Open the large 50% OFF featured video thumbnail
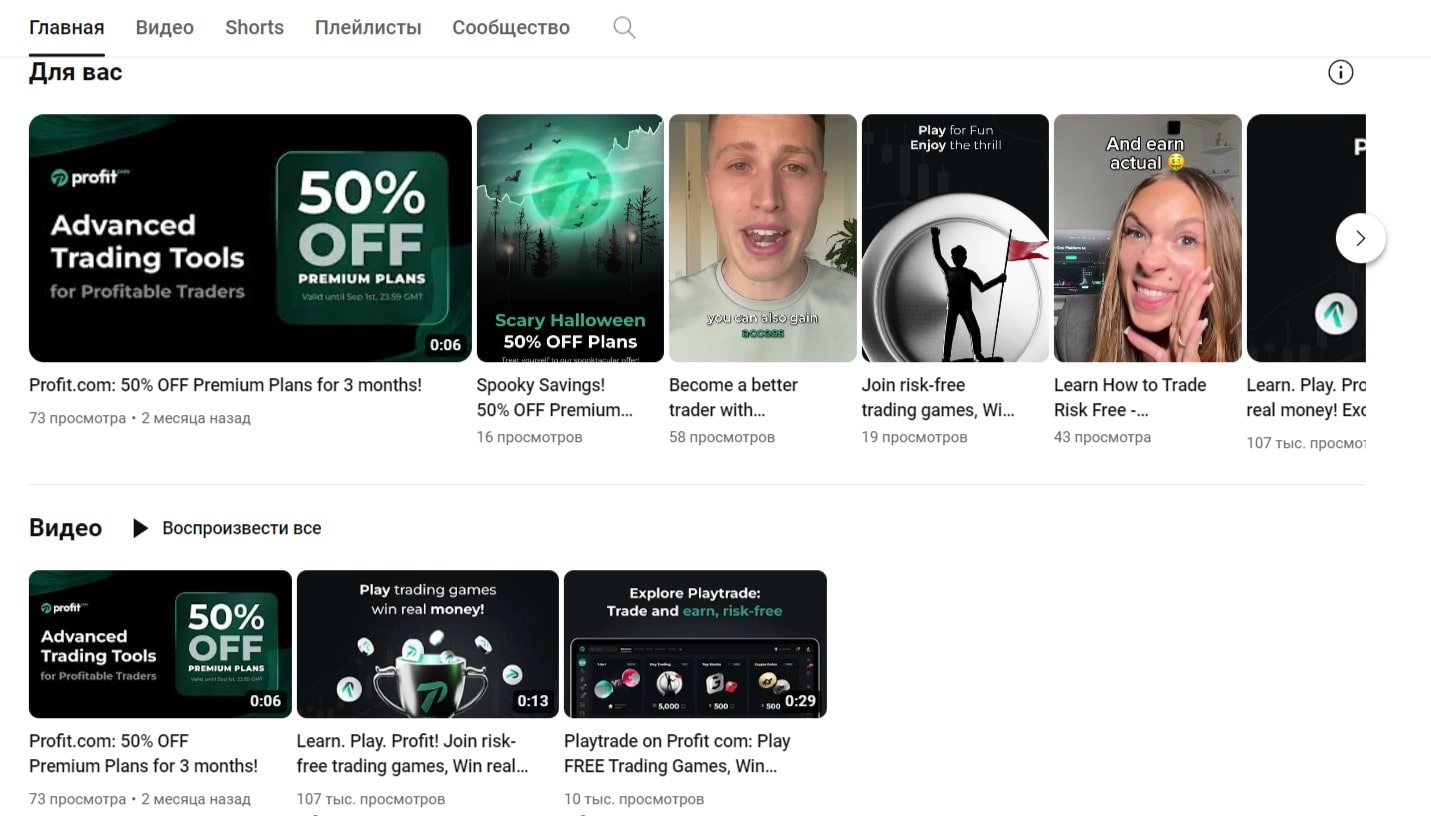The image size is (1431, 816). click(x=250, y=238)
